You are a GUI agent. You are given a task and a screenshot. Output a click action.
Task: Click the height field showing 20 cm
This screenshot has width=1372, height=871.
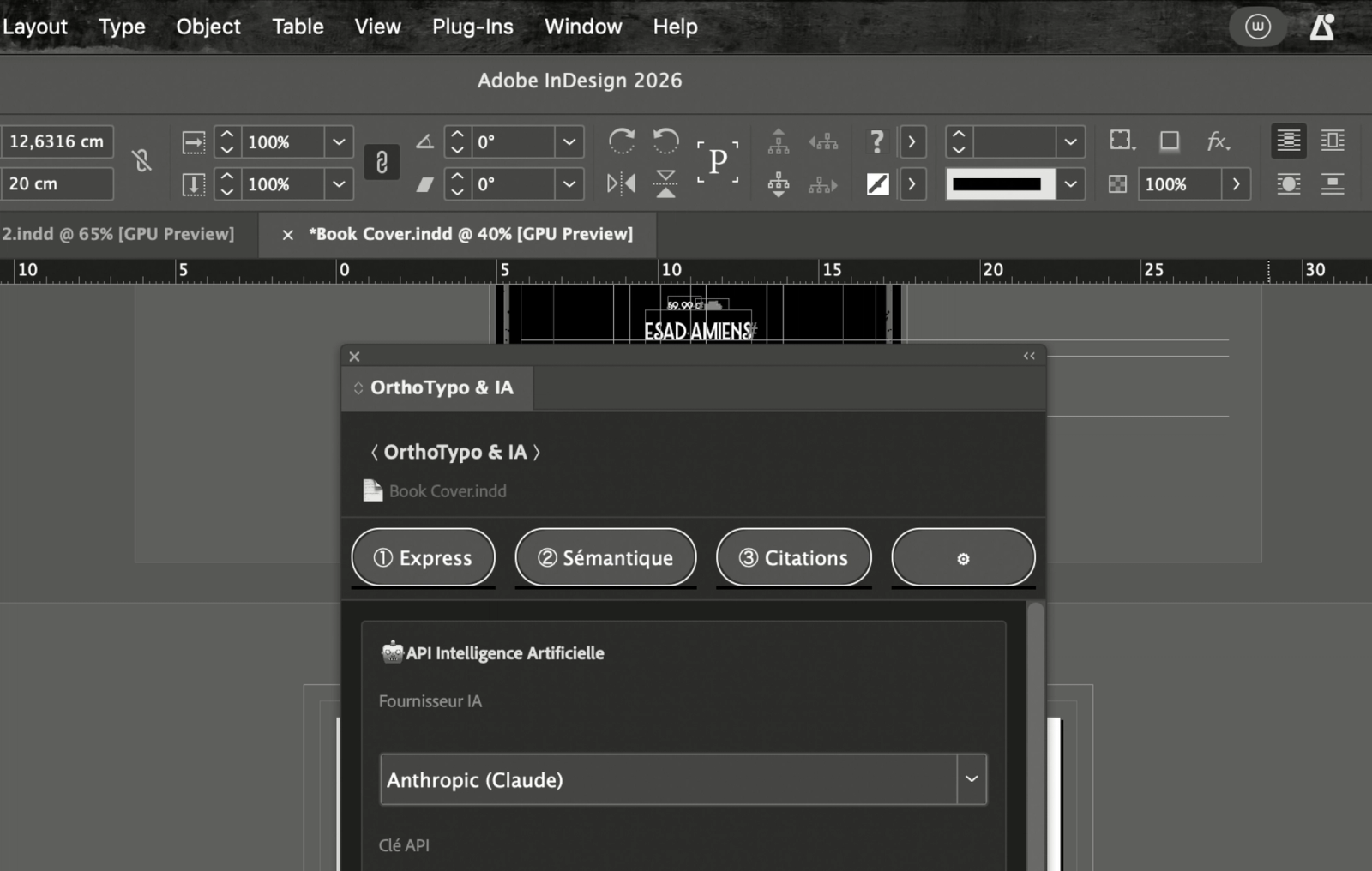[x=57, y=183]
